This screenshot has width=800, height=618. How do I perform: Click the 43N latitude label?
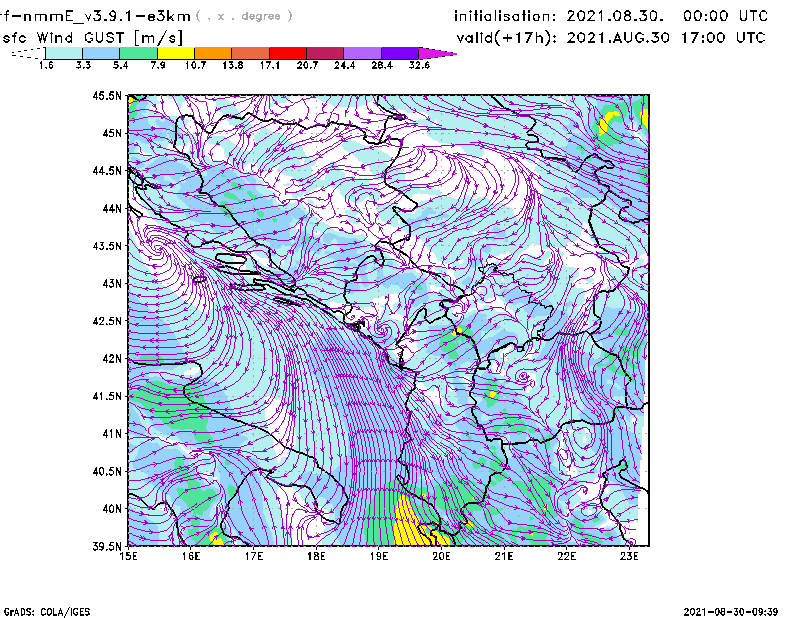[112, 283]
